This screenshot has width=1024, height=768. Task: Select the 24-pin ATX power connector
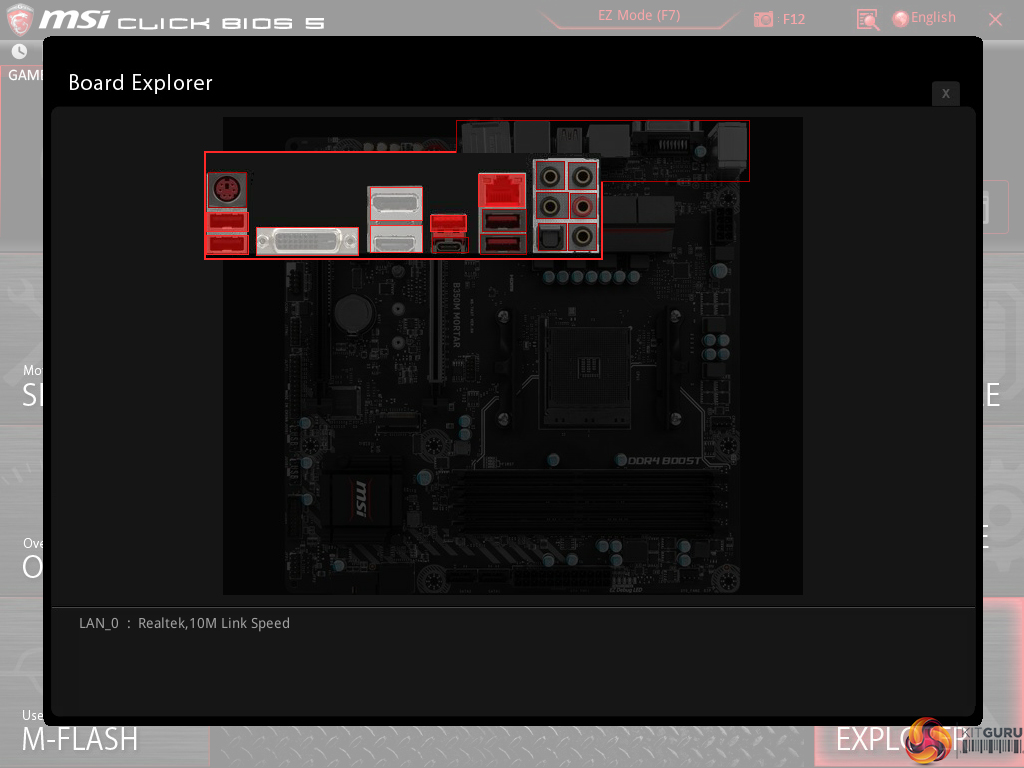click(x=562, y=578)
